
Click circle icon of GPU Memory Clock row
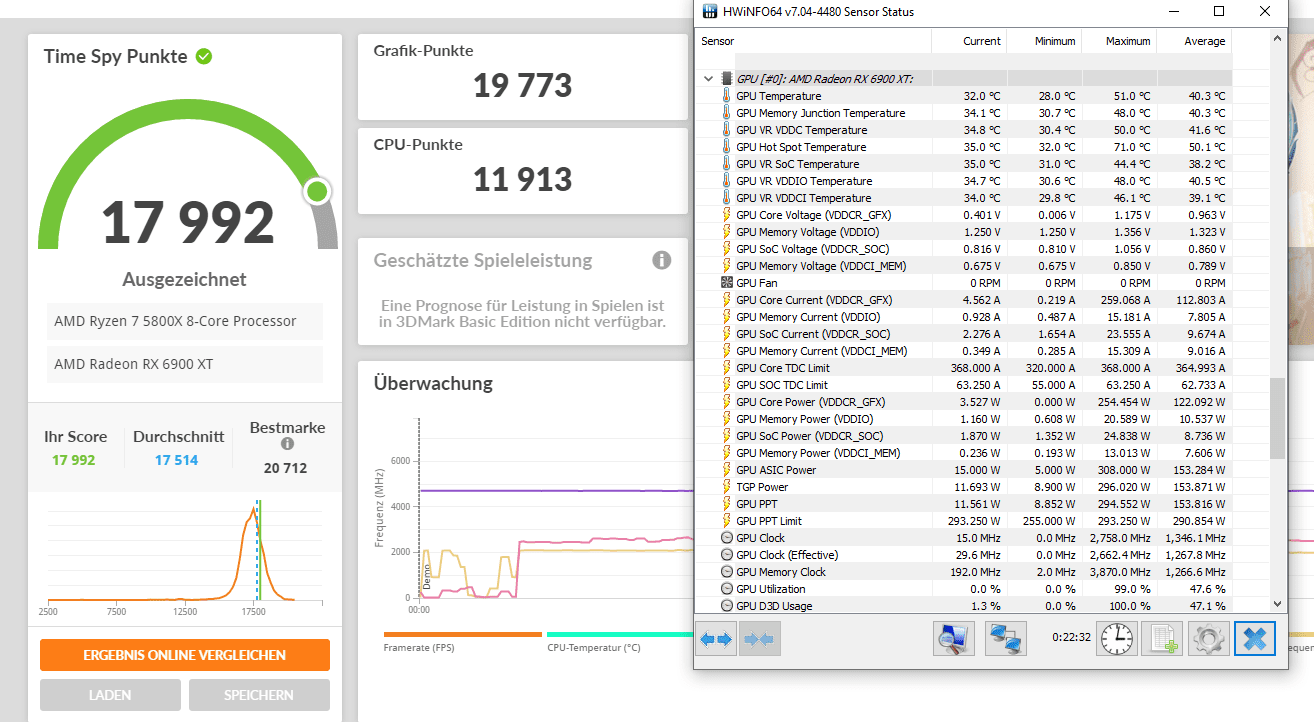727,572
